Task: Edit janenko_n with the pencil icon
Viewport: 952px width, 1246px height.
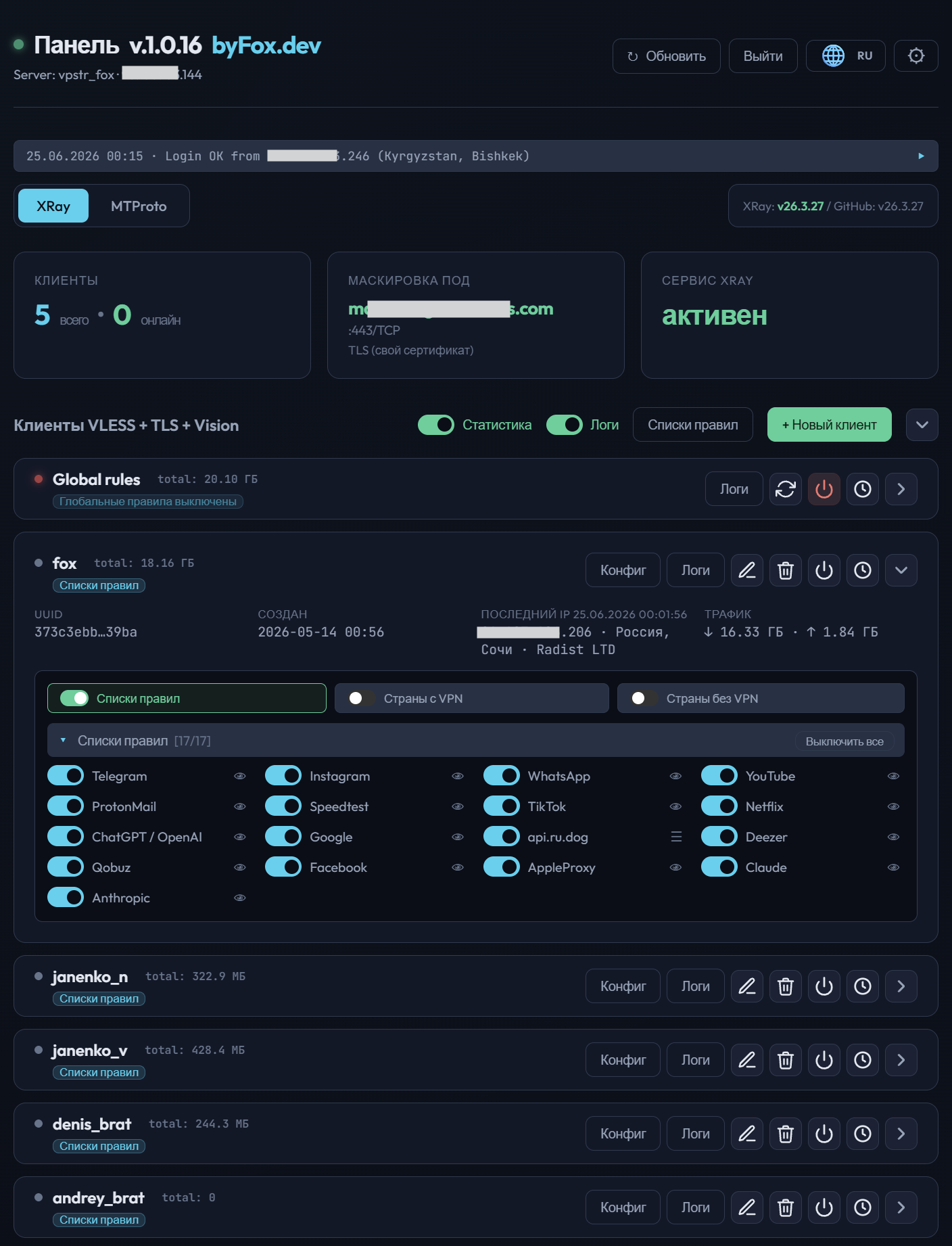Action: tap(746, 986)
